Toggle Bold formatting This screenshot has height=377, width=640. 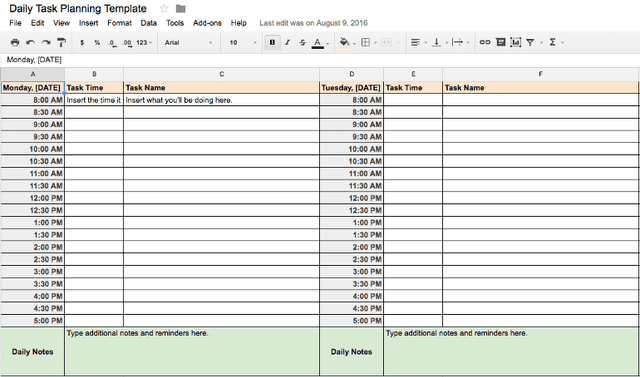[x=273, y=42]
